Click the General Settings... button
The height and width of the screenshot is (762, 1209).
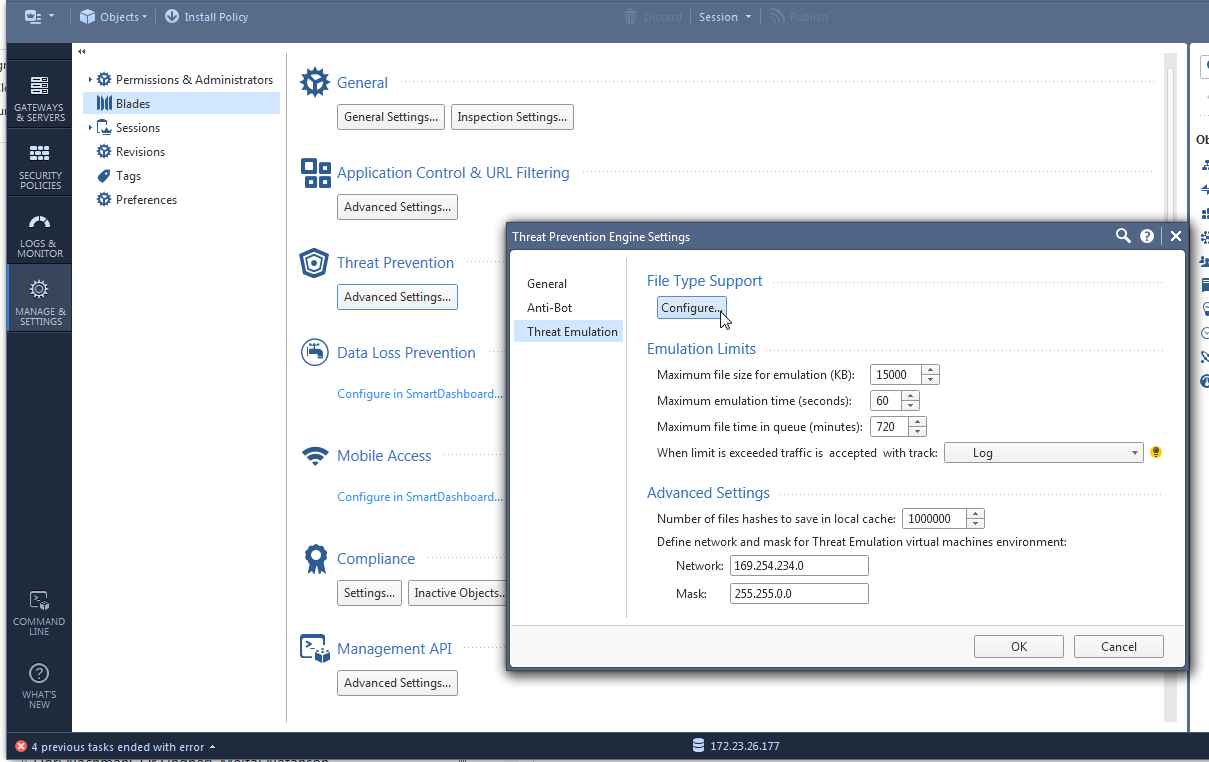tap(391, 117)
